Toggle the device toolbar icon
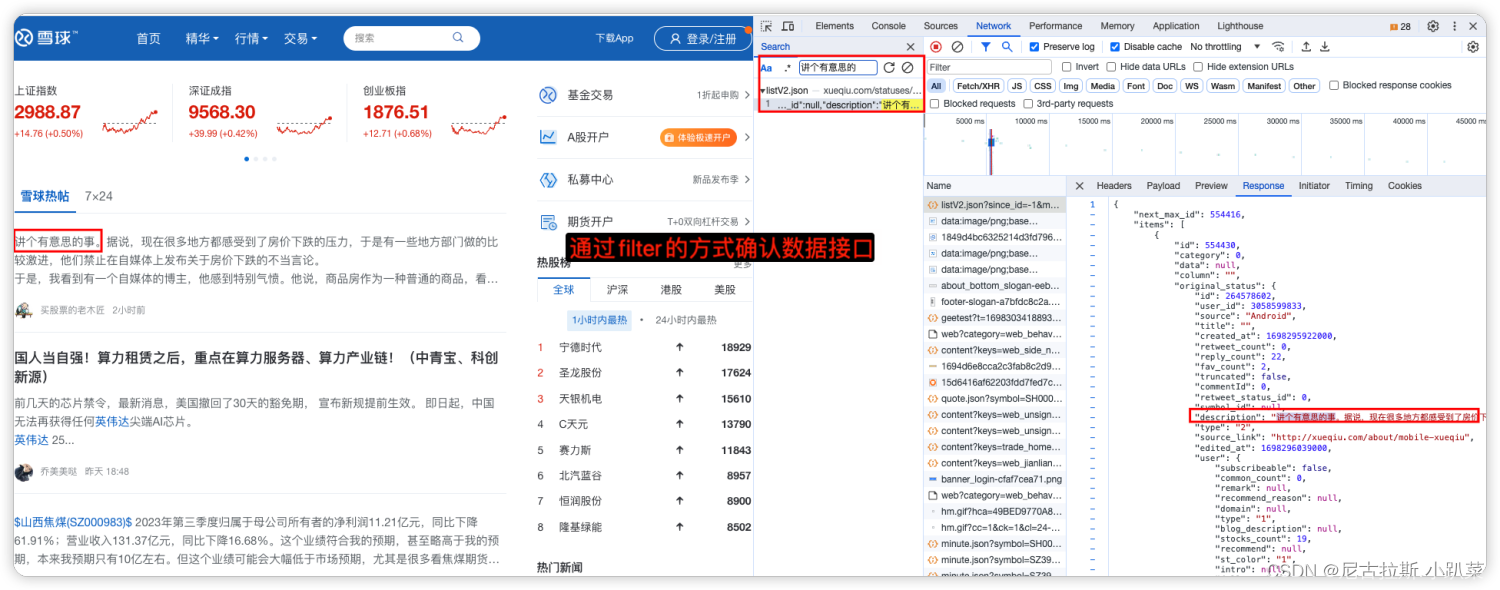This screenshot has height=590, width=1500. point(788,26)
